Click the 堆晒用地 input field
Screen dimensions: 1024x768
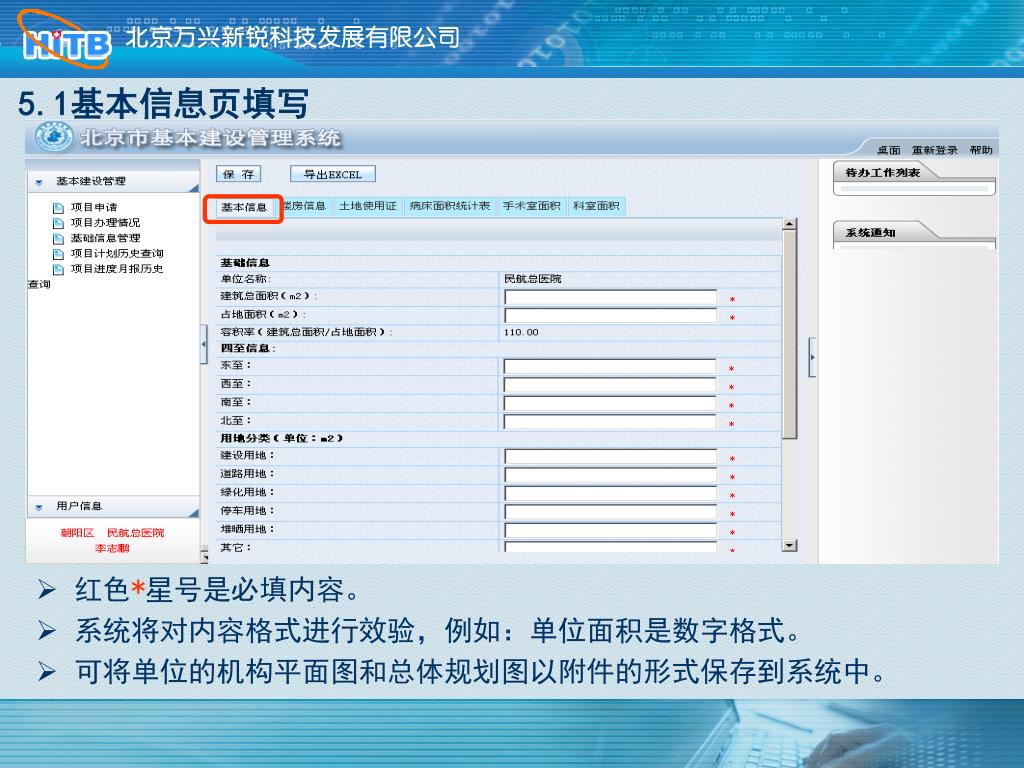(x=610, y=530)
